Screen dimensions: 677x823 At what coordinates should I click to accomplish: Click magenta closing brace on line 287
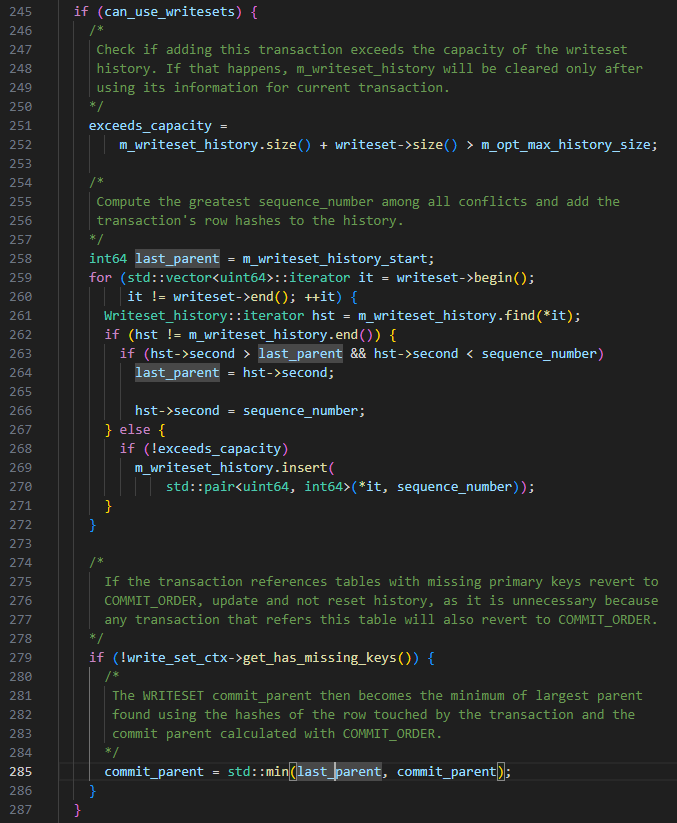(77, 810)
